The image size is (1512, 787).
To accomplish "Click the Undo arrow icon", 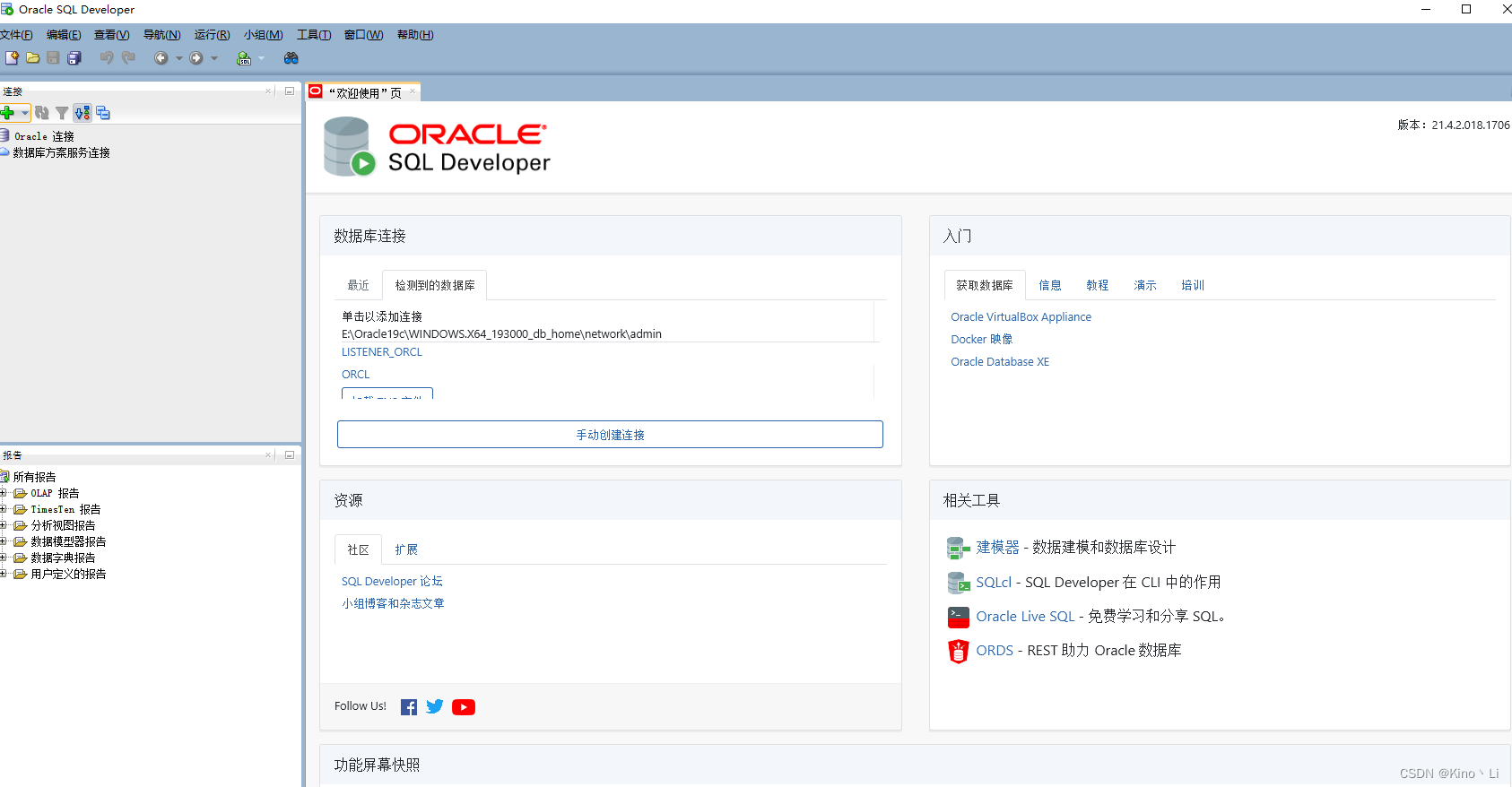I will tap(107, 58).
